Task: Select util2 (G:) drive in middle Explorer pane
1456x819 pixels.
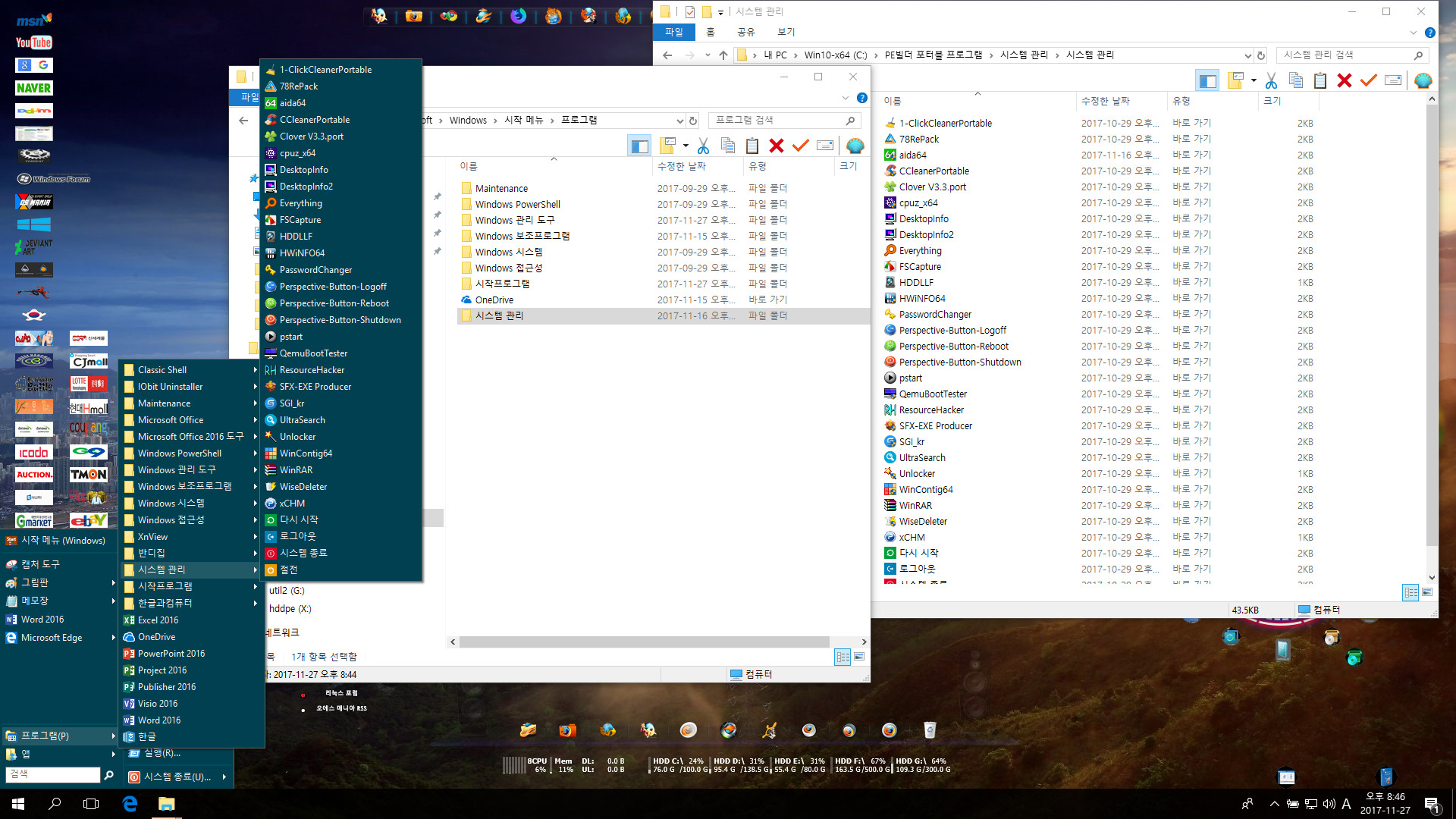Action: point(287,591)
